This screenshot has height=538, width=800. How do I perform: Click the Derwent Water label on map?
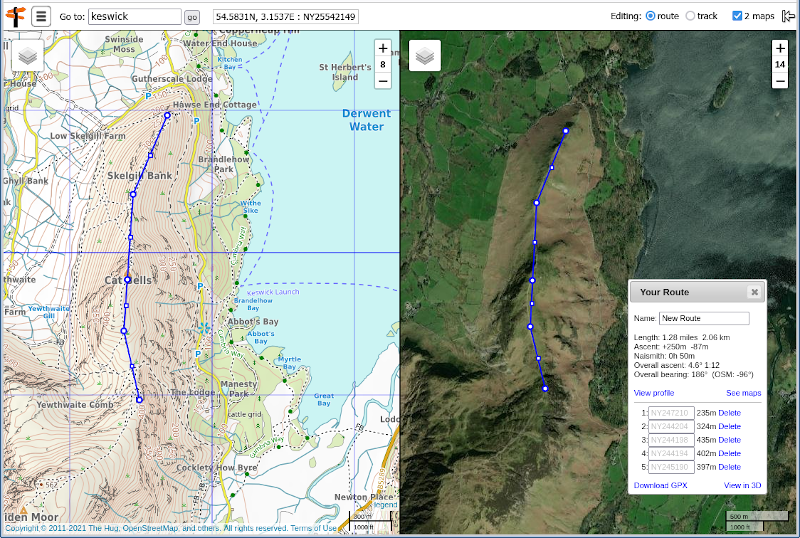[366, 120]
